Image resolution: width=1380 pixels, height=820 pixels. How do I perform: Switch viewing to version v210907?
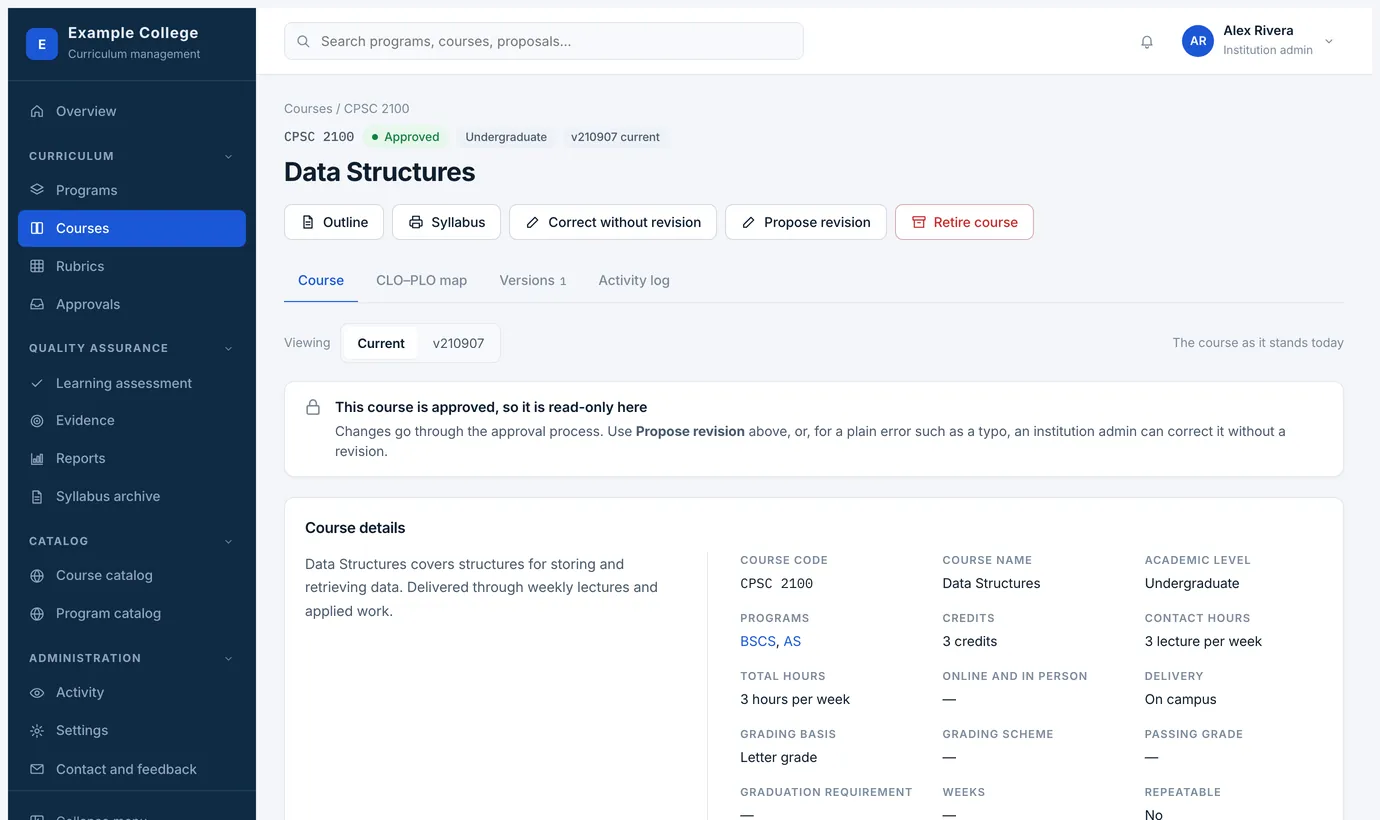point(458,343)
